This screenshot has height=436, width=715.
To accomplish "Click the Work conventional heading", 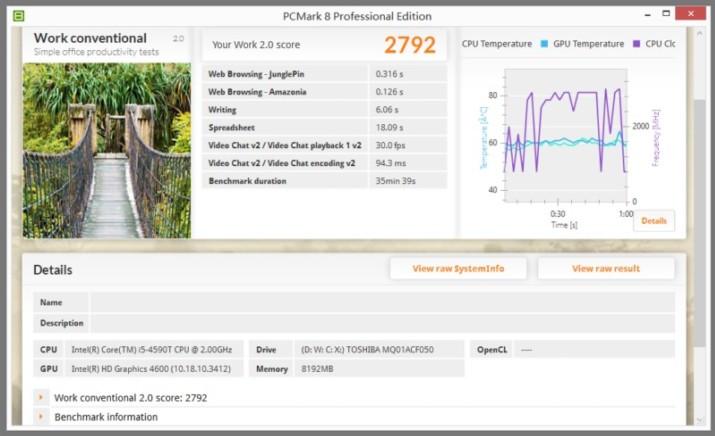I will 90,38.
